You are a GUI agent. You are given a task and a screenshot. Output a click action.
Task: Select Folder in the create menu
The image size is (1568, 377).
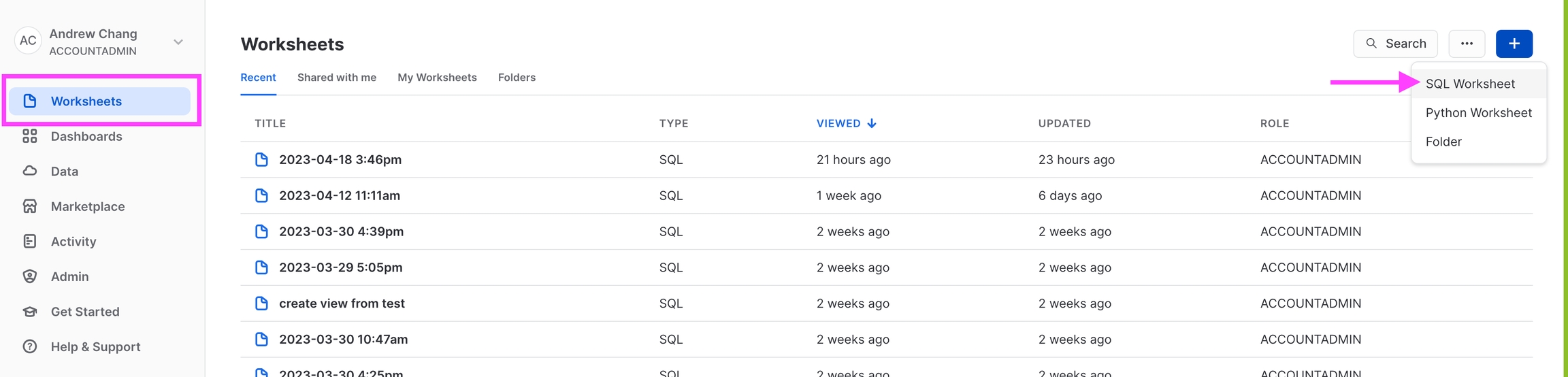coord(1443,142)
